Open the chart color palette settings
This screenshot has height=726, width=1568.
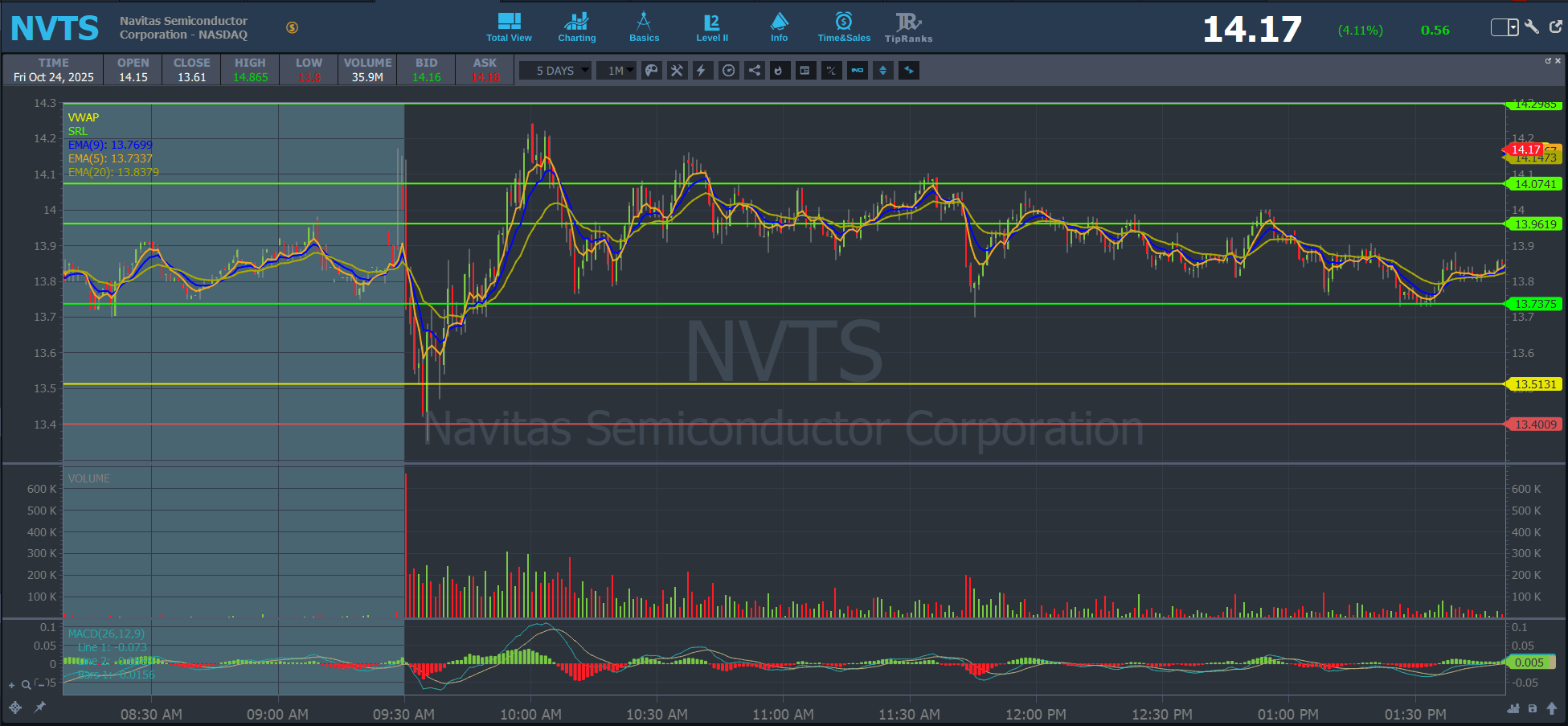click(652, 71)
